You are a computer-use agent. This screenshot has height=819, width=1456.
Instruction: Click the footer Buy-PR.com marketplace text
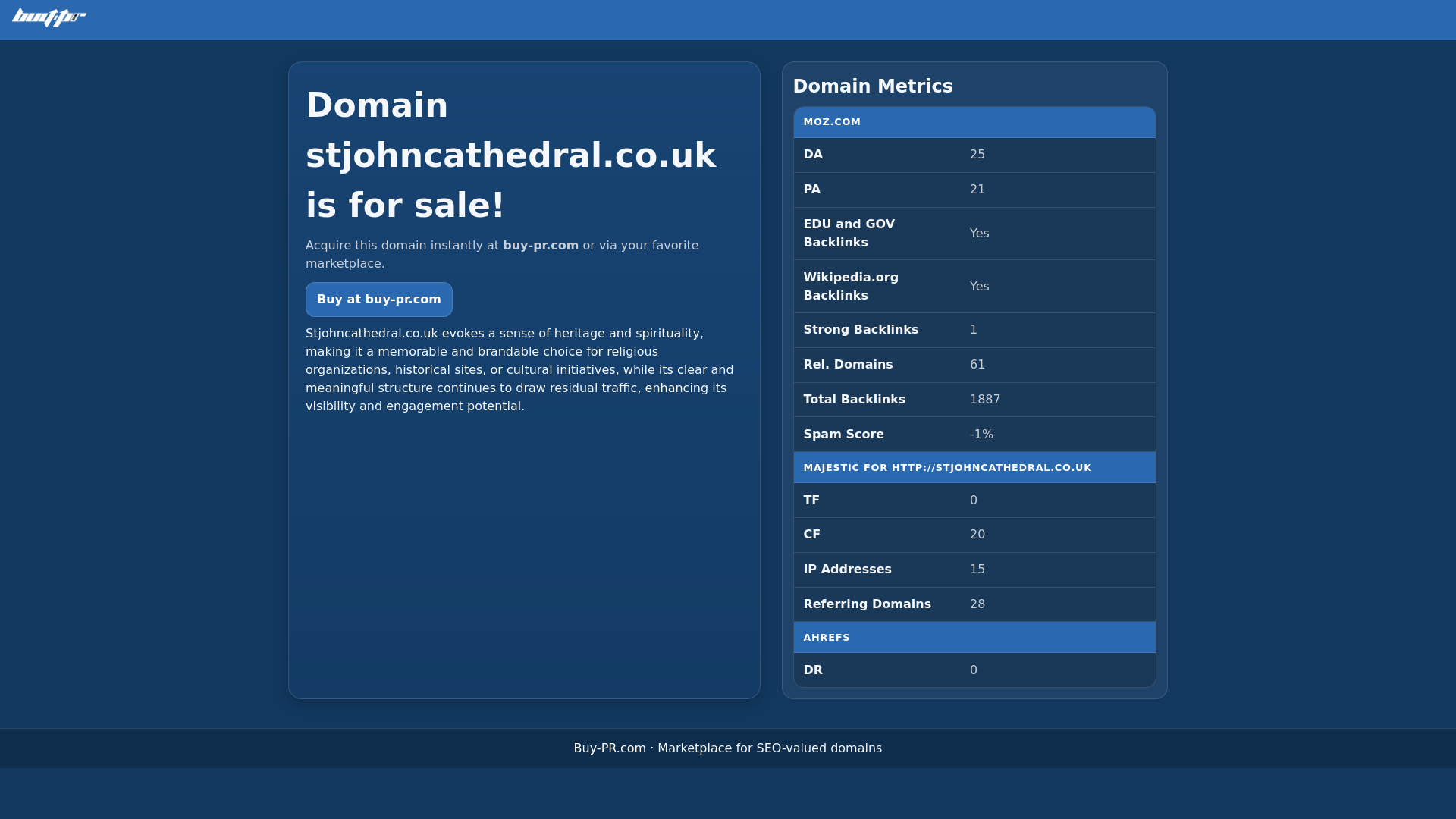(728, 748)
